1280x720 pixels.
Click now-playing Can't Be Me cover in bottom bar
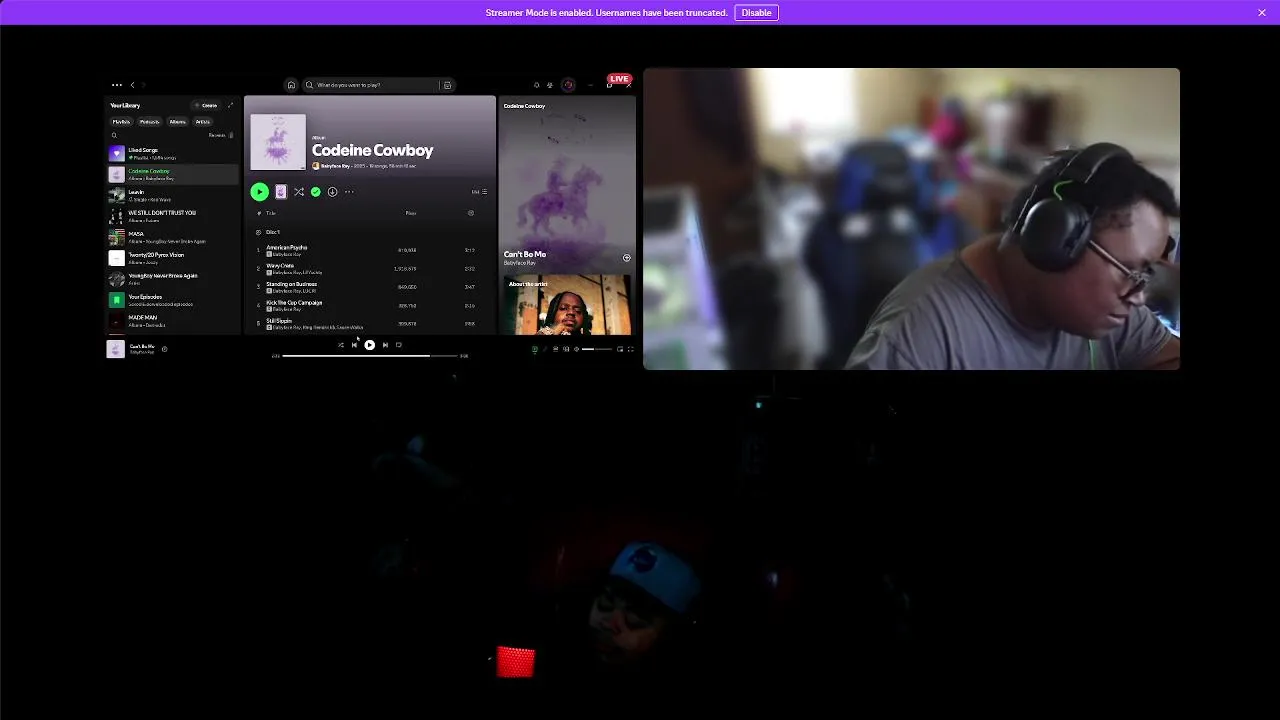click(116, 349)
